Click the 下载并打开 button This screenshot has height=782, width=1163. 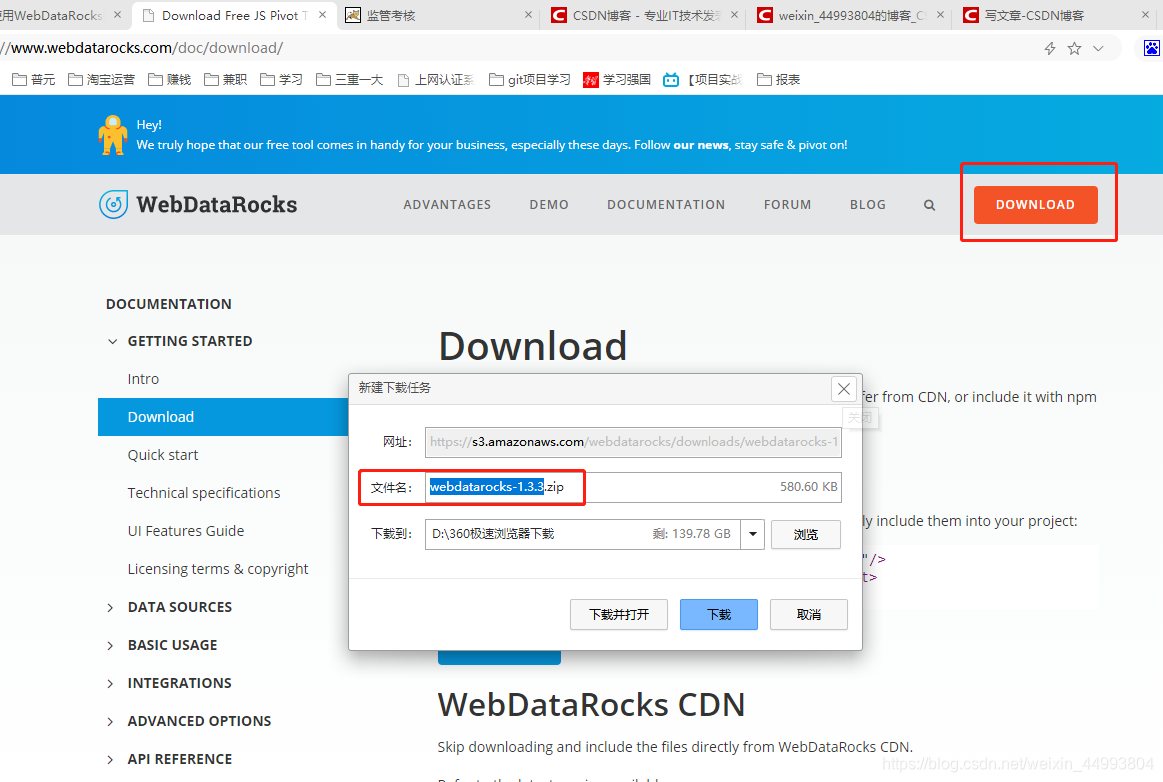tap(619, 614)
